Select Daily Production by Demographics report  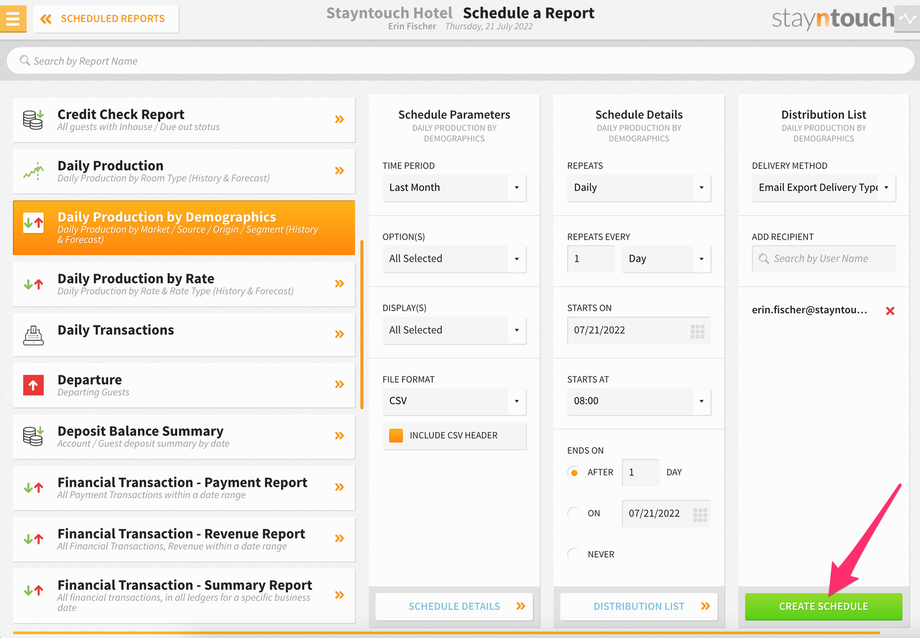pos(184,228)
